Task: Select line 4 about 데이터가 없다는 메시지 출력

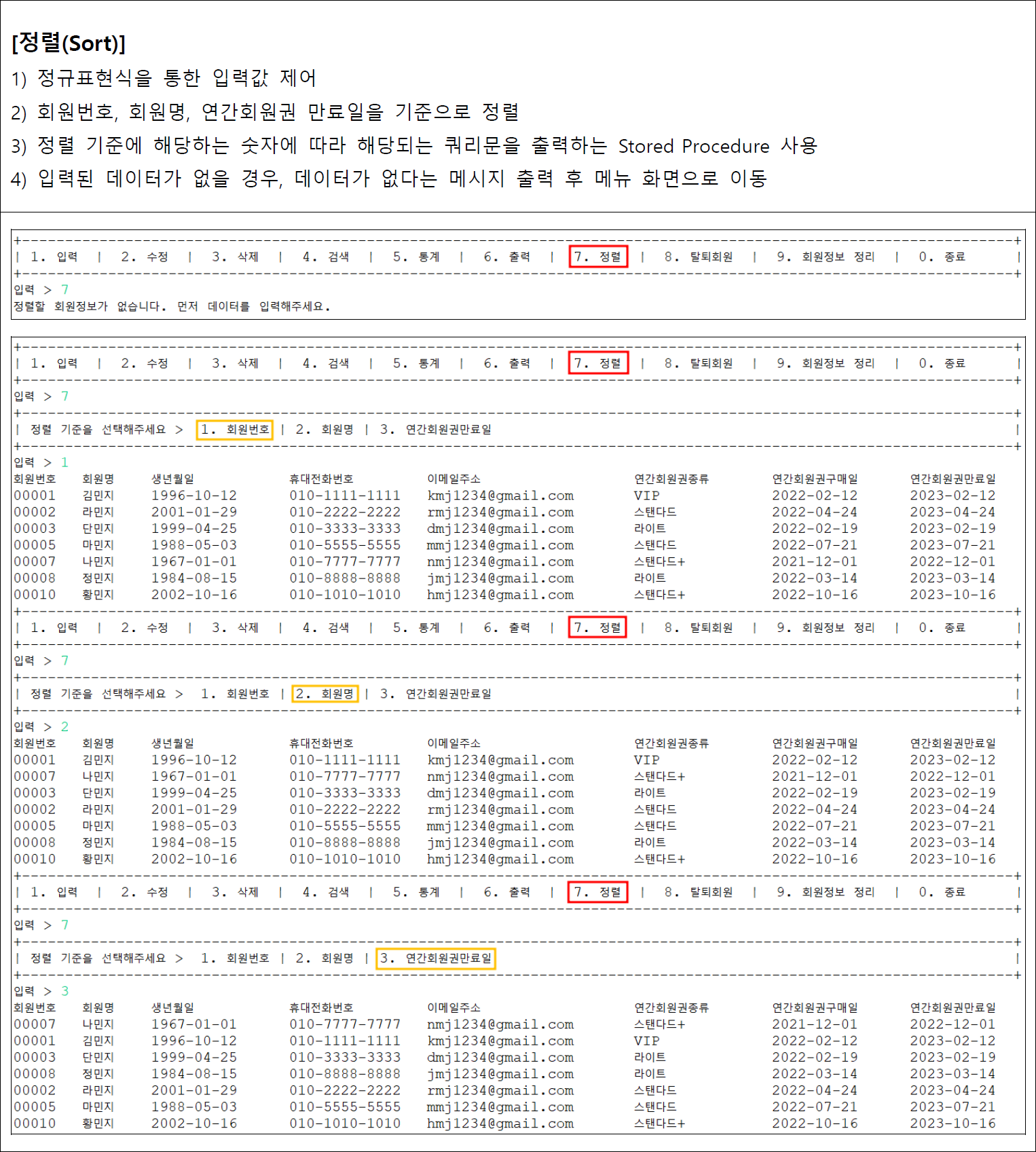Action: pos(389,179)
